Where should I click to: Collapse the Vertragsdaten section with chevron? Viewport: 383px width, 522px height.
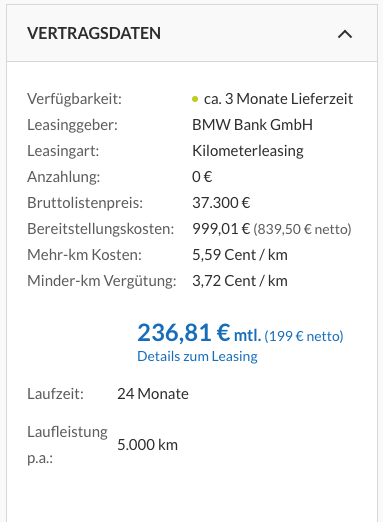(x=345, y=34)
